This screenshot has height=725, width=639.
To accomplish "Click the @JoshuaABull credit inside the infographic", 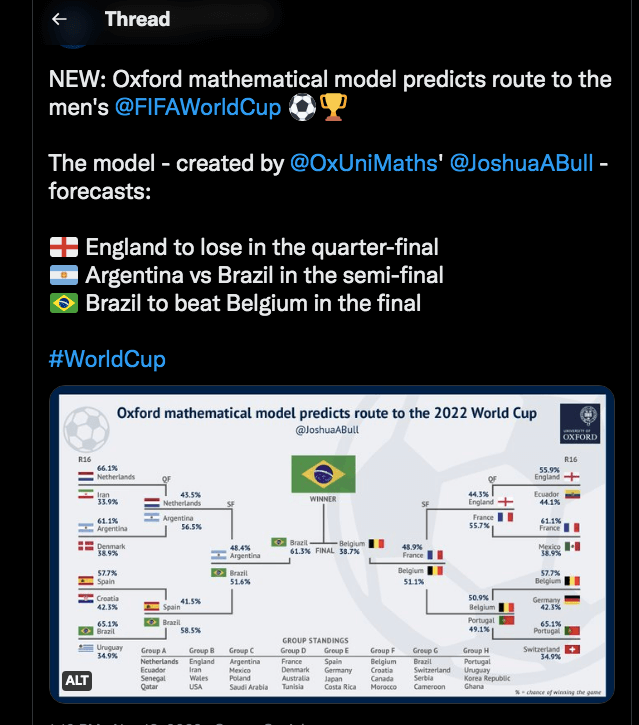I will tap(327, 430).
